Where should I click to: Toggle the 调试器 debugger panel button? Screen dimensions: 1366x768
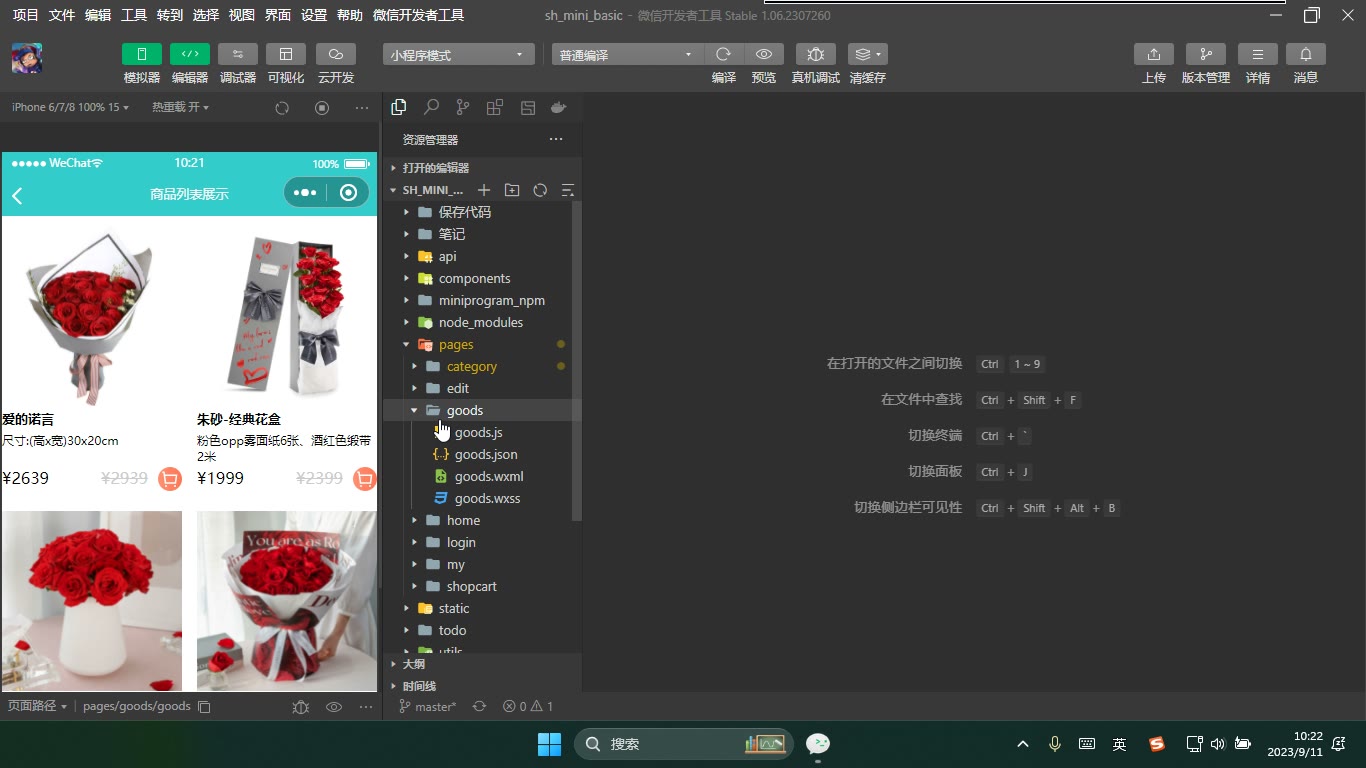tap(238, 54)
